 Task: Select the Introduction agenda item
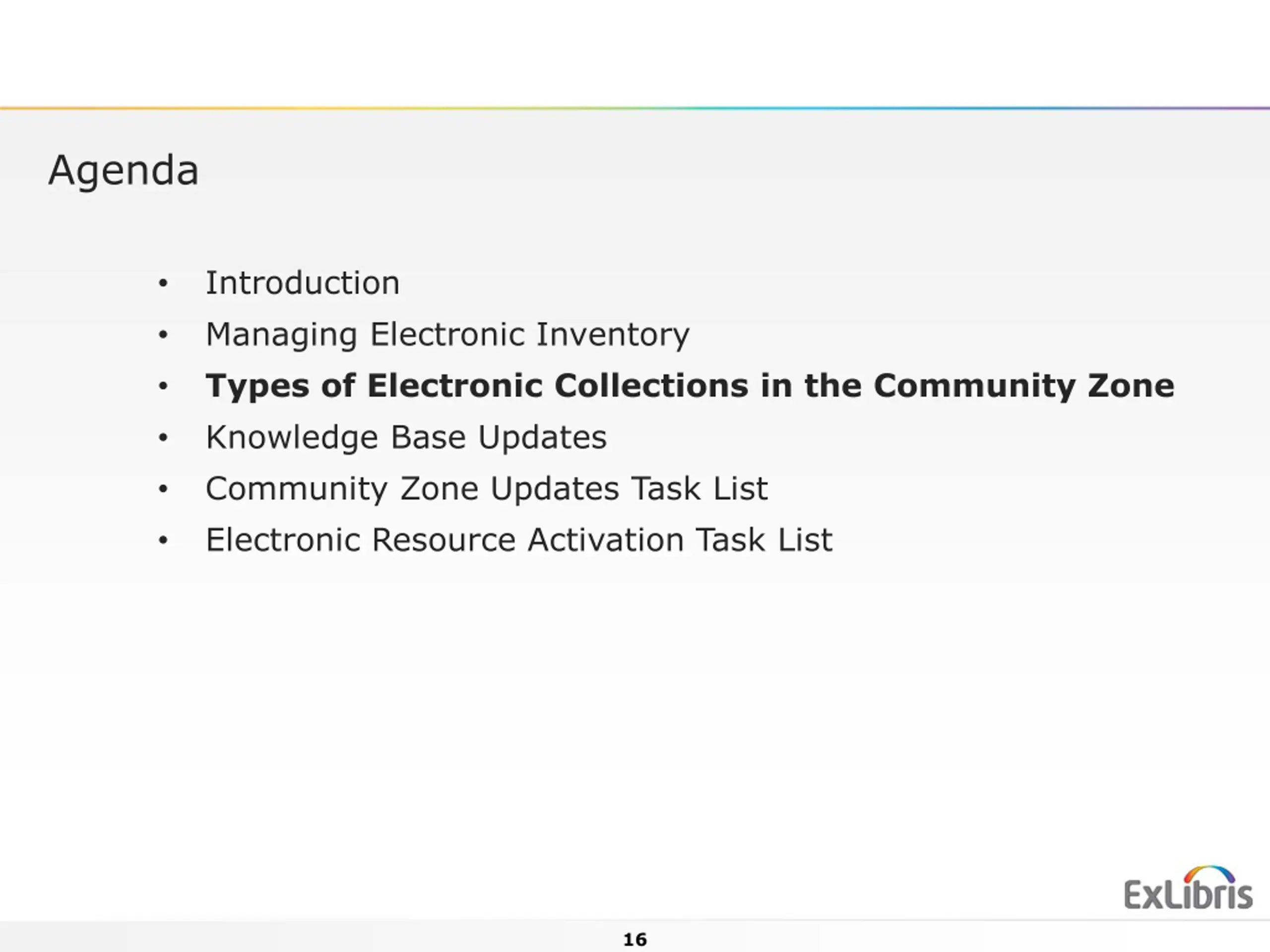pos(303,283)
